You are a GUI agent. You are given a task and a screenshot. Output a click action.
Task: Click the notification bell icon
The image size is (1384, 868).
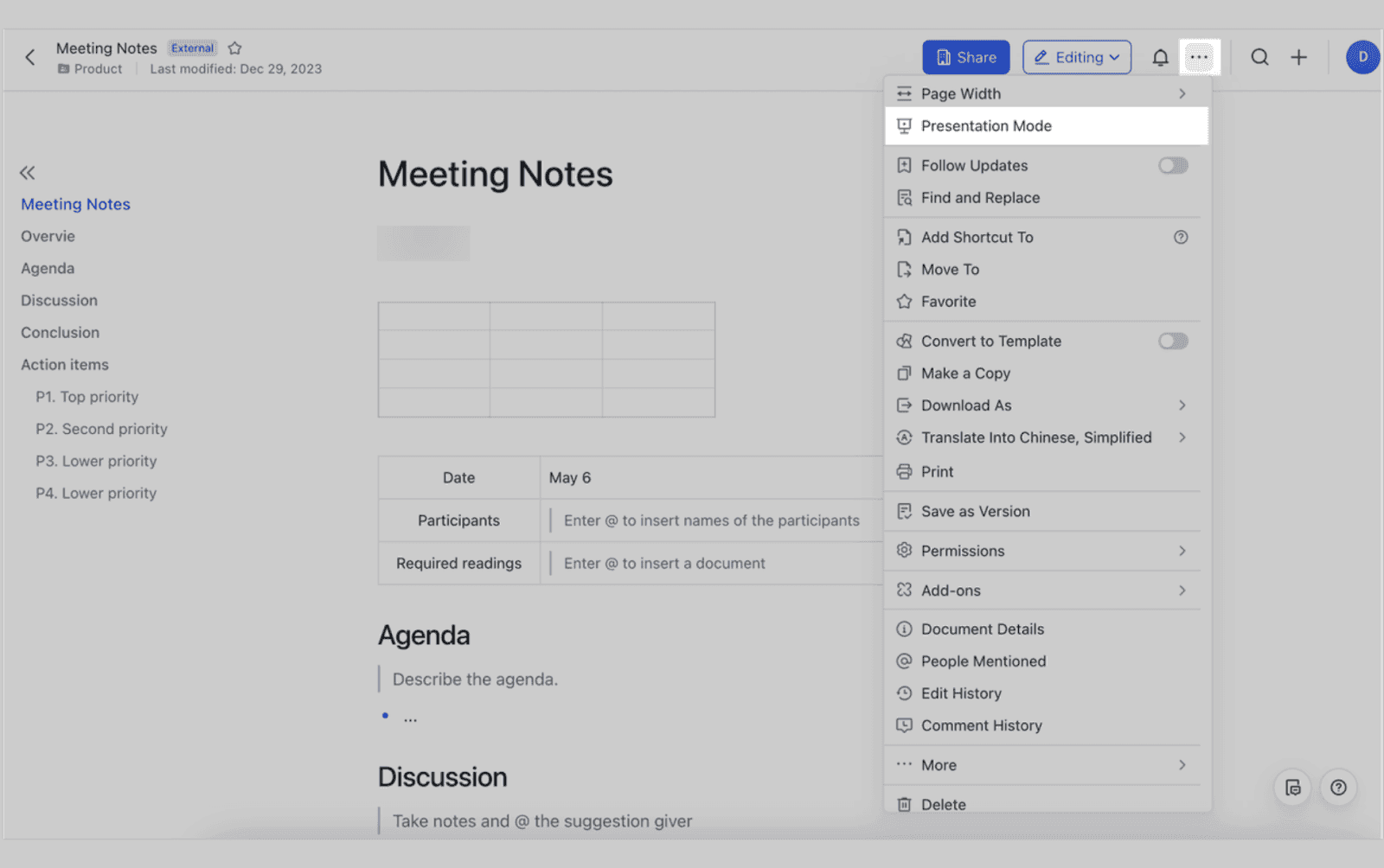[1160, 57]
